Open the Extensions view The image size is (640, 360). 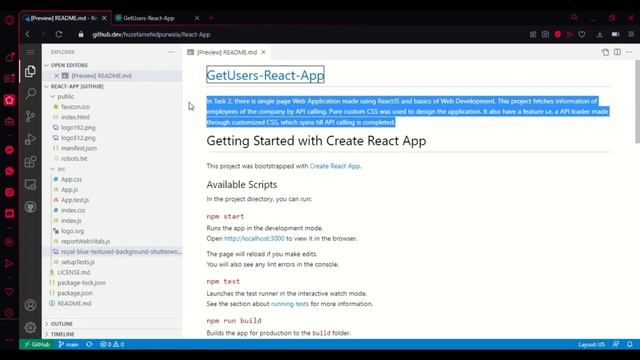click(30, 162)
